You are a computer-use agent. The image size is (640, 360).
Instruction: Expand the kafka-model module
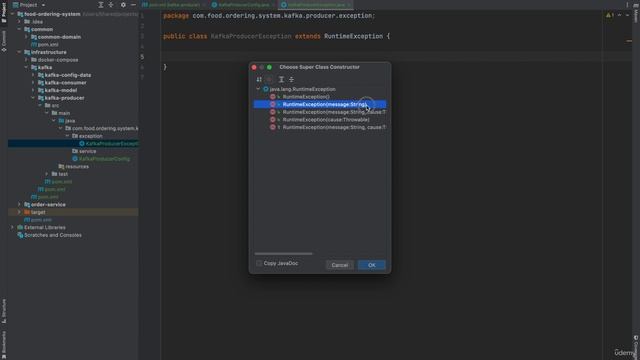pyautogui.click(x=33, y=90)
